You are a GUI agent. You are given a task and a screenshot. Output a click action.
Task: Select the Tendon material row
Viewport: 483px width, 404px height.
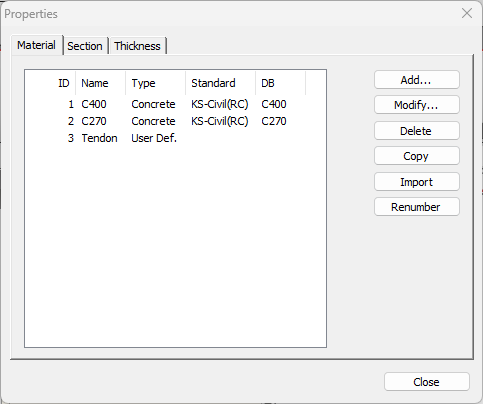[x=99, y=138]
